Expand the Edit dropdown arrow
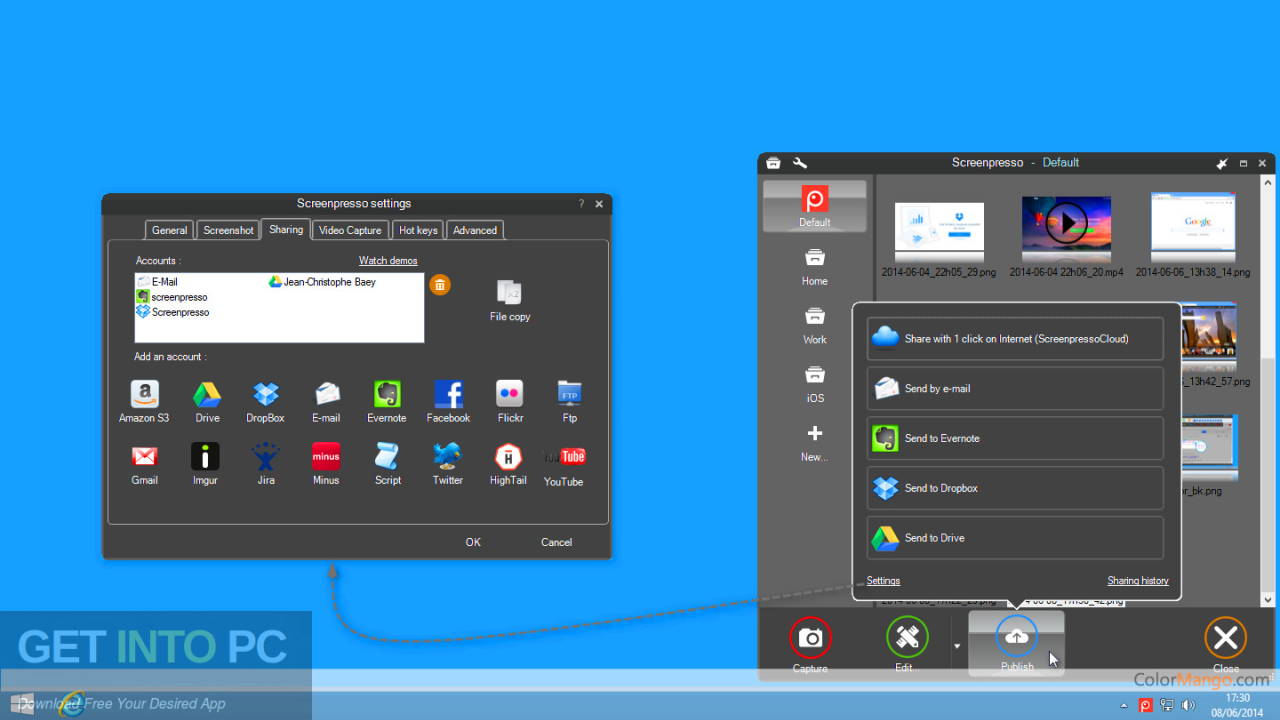Screen dimensions: 1280x720 coord(956,646)
